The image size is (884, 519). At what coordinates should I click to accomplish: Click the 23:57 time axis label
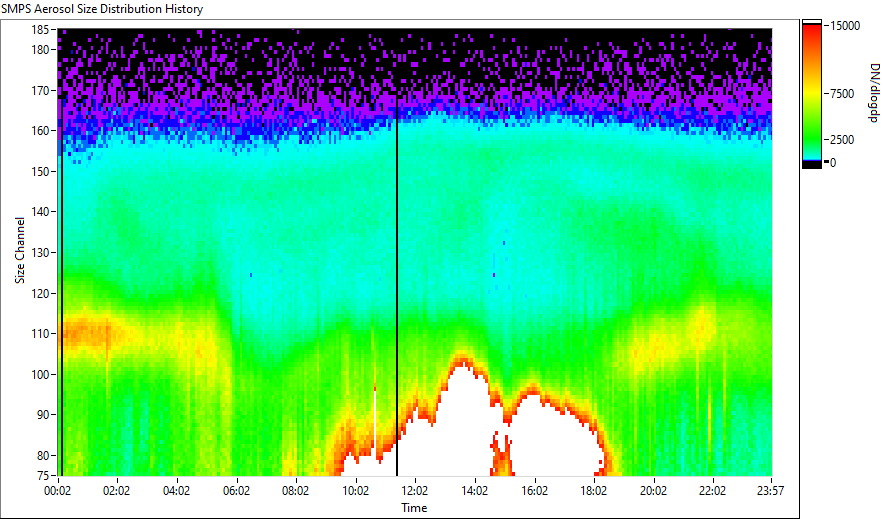tap(771, 491)
